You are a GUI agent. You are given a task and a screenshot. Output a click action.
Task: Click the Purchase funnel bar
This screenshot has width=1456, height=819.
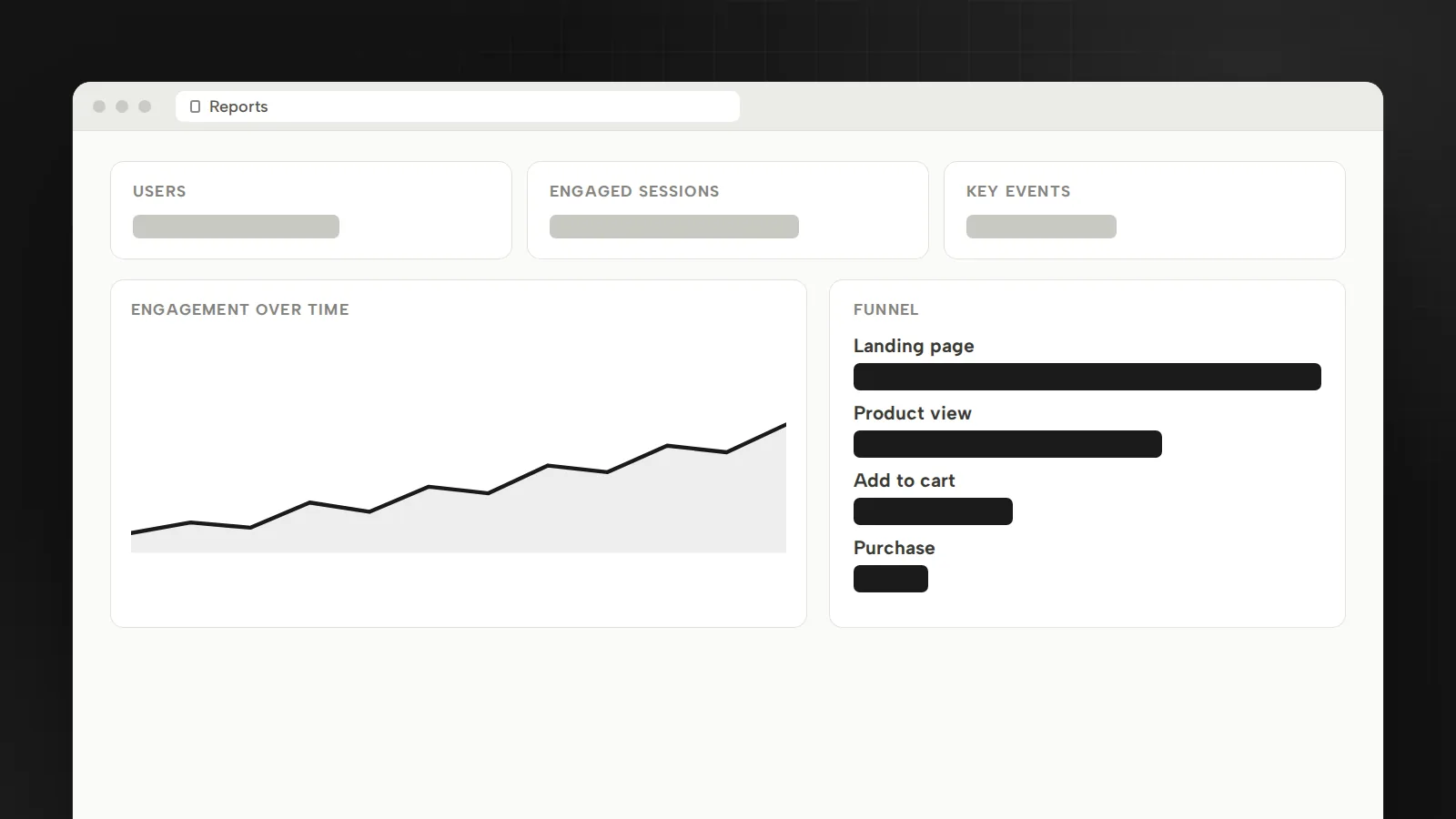tap(891, 579)
